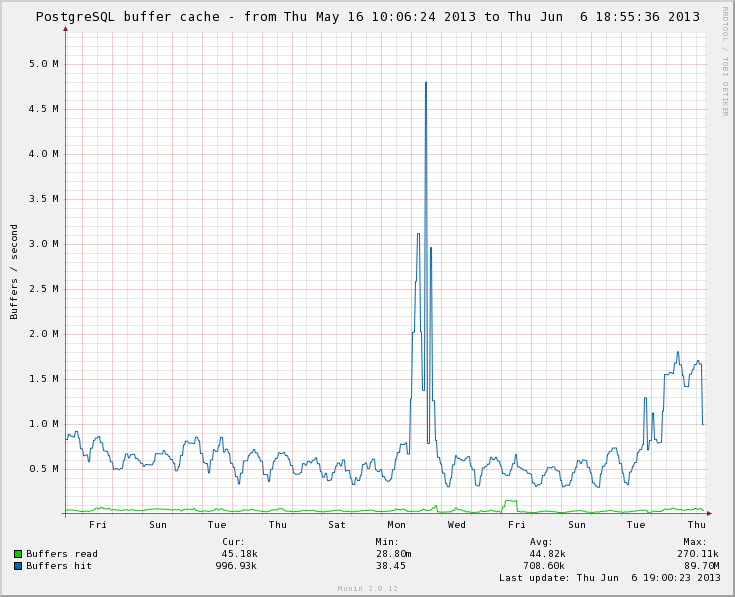The width and height of the screenshot is (735, 597).
Task: Click the 5.0 M y-axis tick label
Action: pos(43,64)
